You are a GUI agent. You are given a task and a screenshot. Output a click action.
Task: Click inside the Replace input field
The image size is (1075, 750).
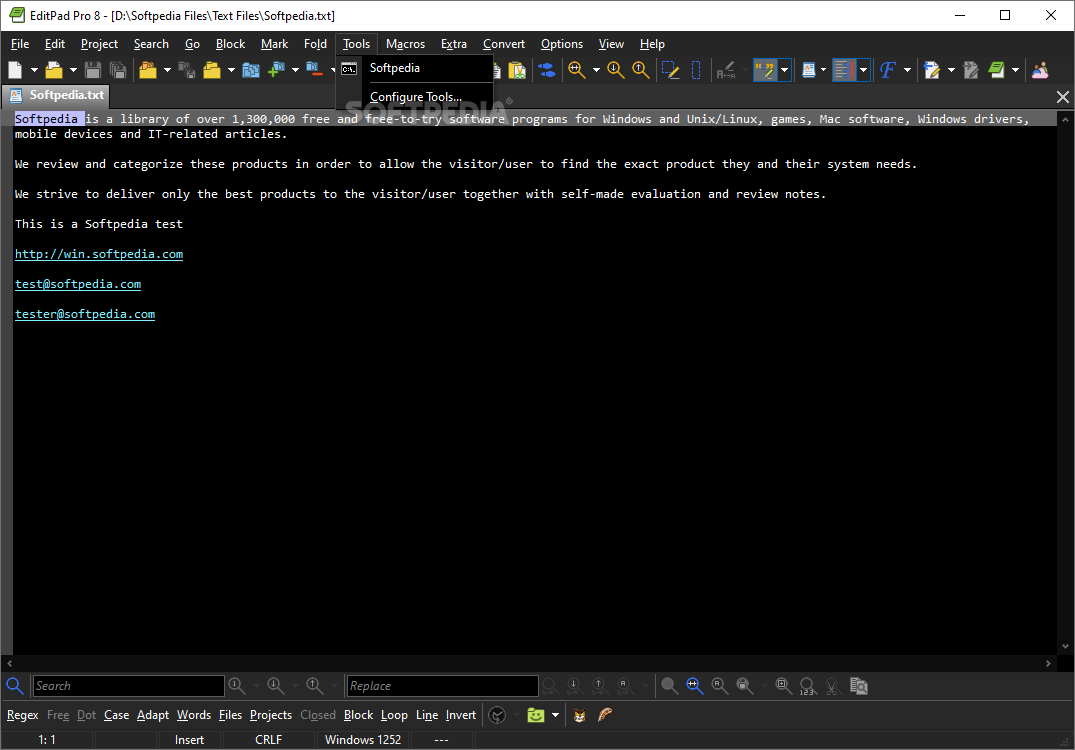(x=442, y=686)
